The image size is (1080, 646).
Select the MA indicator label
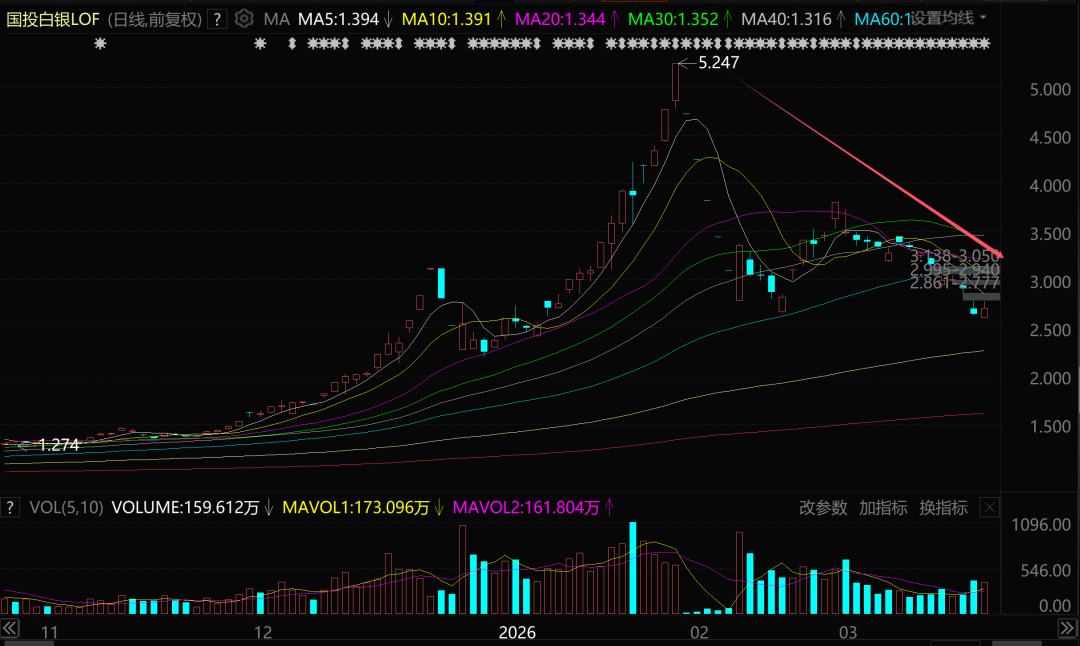(276, 19)
